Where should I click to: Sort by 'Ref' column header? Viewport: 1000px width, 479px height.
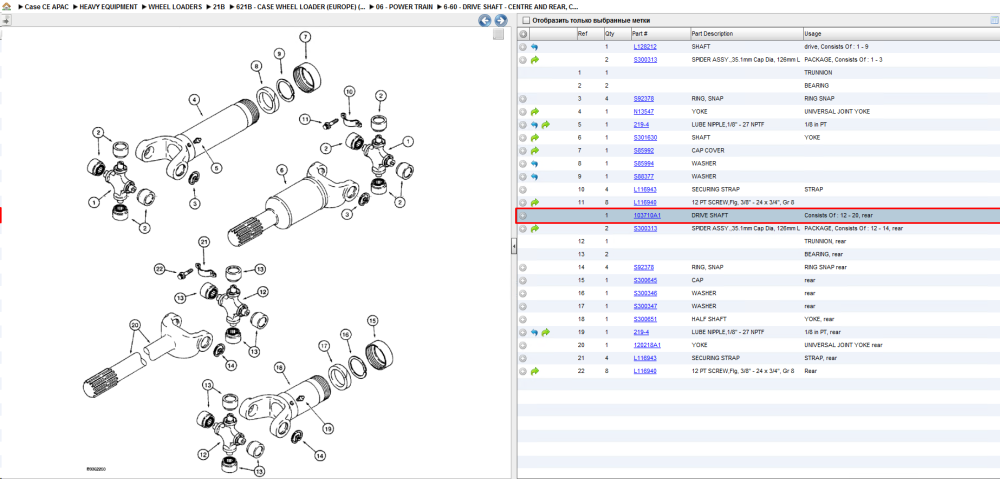[589, 34]
